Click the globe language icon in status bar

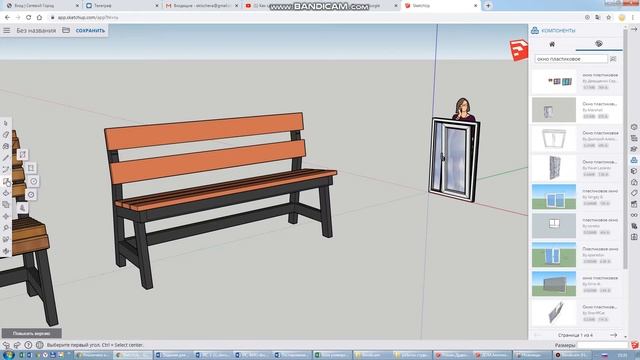[40, 345]
